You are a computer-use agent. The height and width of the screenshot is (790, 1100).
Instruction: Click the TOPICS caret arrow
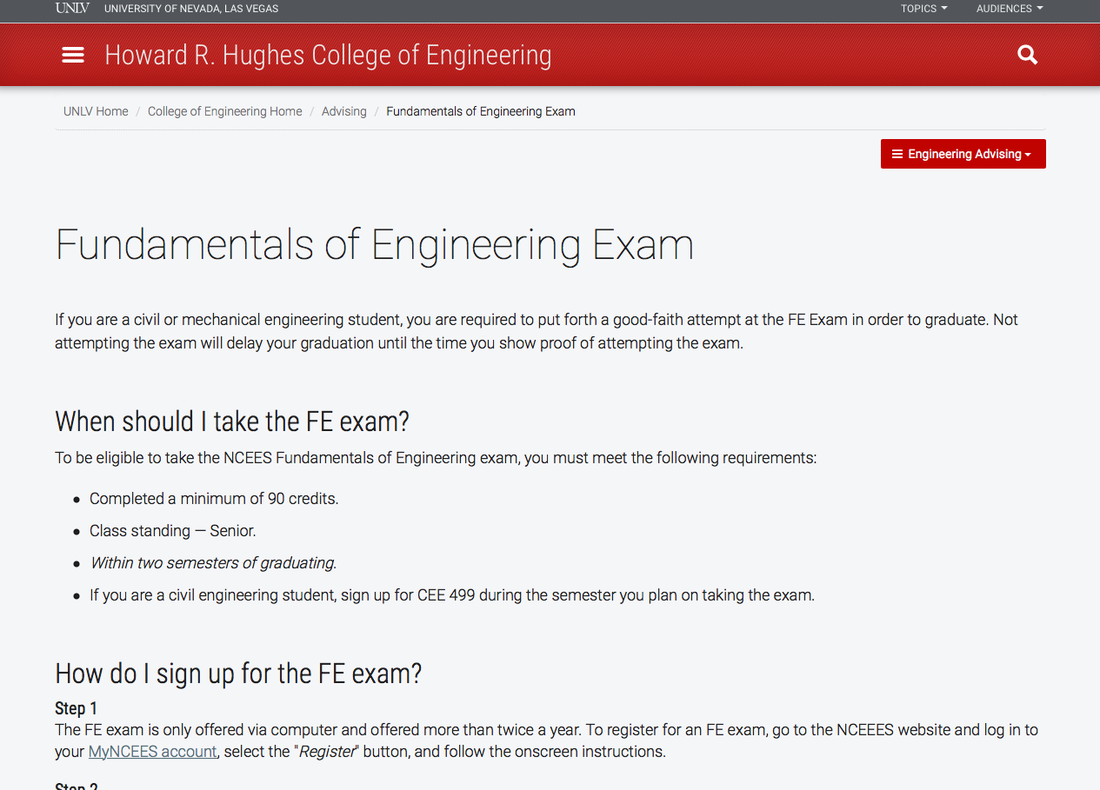[x=944, y=8]
